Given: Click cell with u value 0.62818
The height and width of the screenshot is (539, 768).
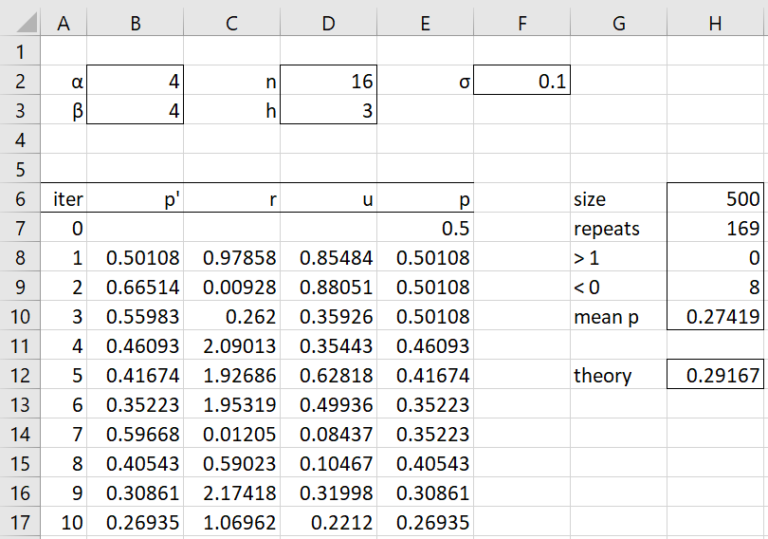Looking at the screenshot, I should click(x=329, y=375).
